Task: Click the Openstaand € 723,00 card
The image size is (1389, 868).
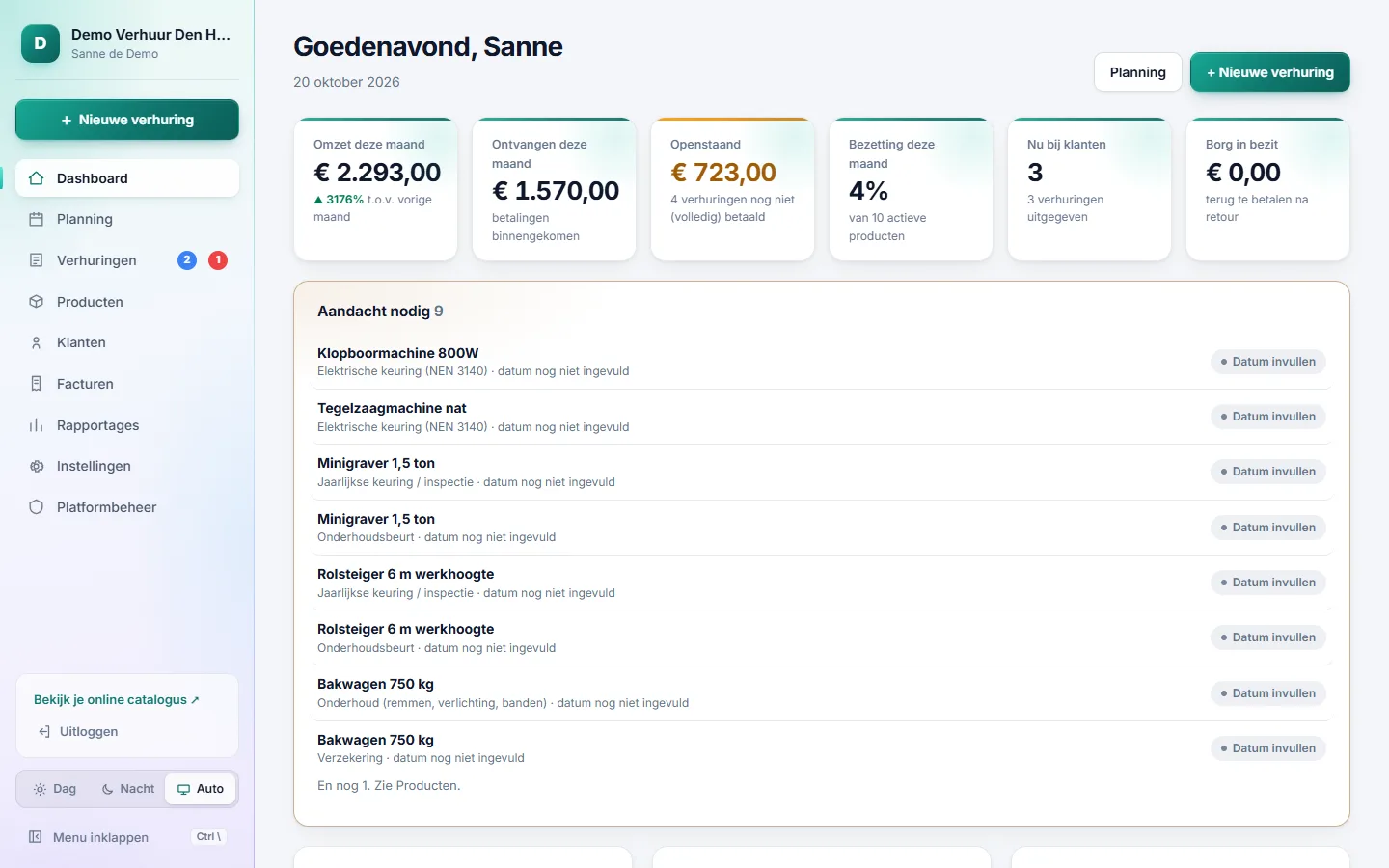Action: coord(733,189)
